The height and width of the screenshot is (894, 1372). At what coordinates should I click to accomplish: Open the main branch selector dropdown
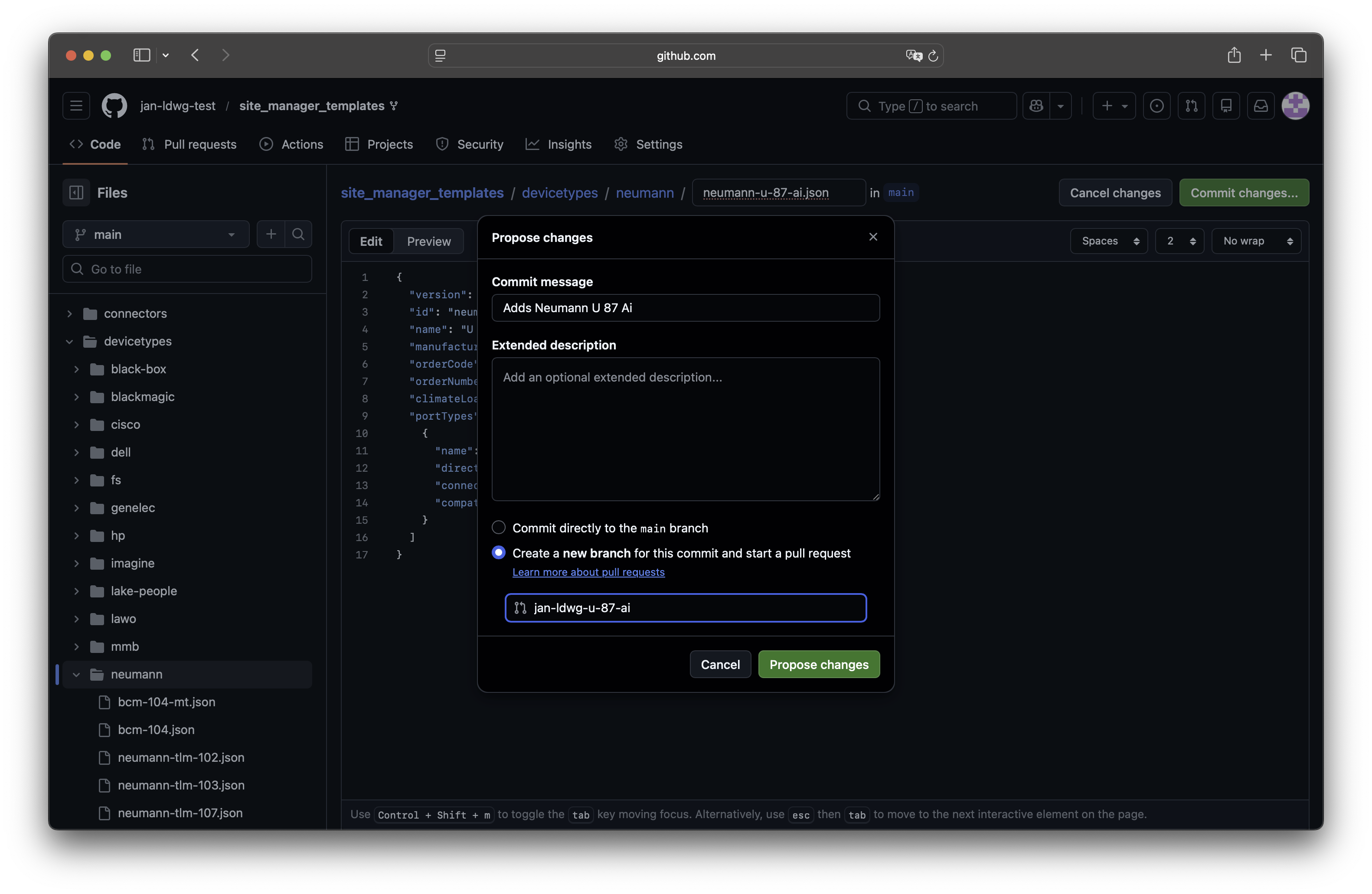point(156,235)
